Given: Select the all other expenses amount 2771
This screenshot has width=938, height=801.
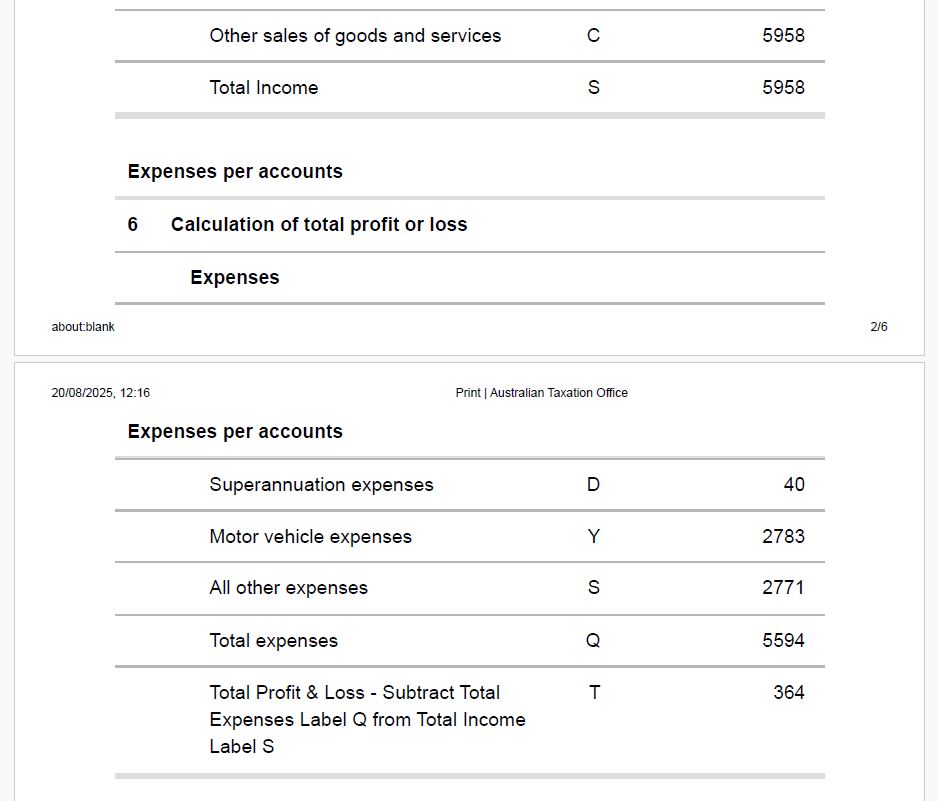Looking at the screenshot, I should (x=783, y=588).
